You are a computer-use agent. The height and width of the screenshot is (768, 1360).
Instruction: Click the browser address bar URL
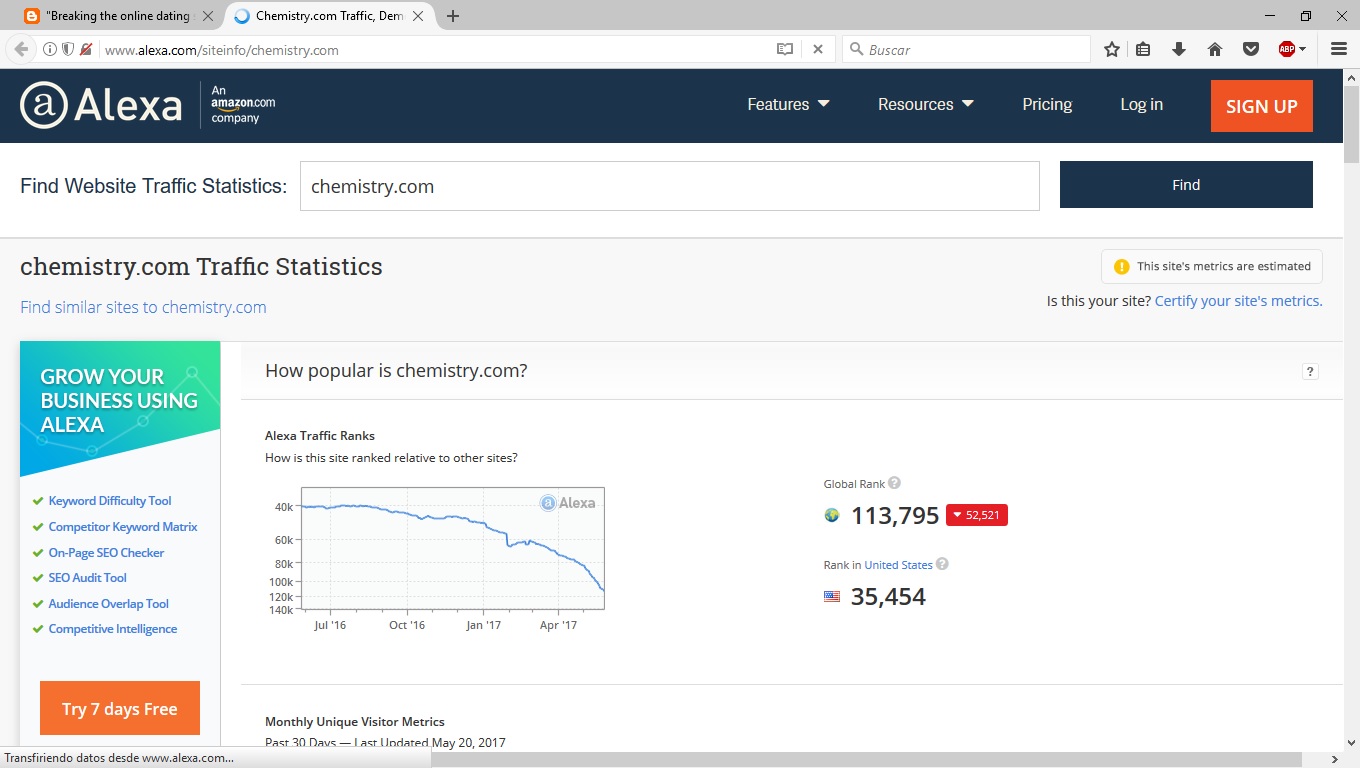(222, 50)
